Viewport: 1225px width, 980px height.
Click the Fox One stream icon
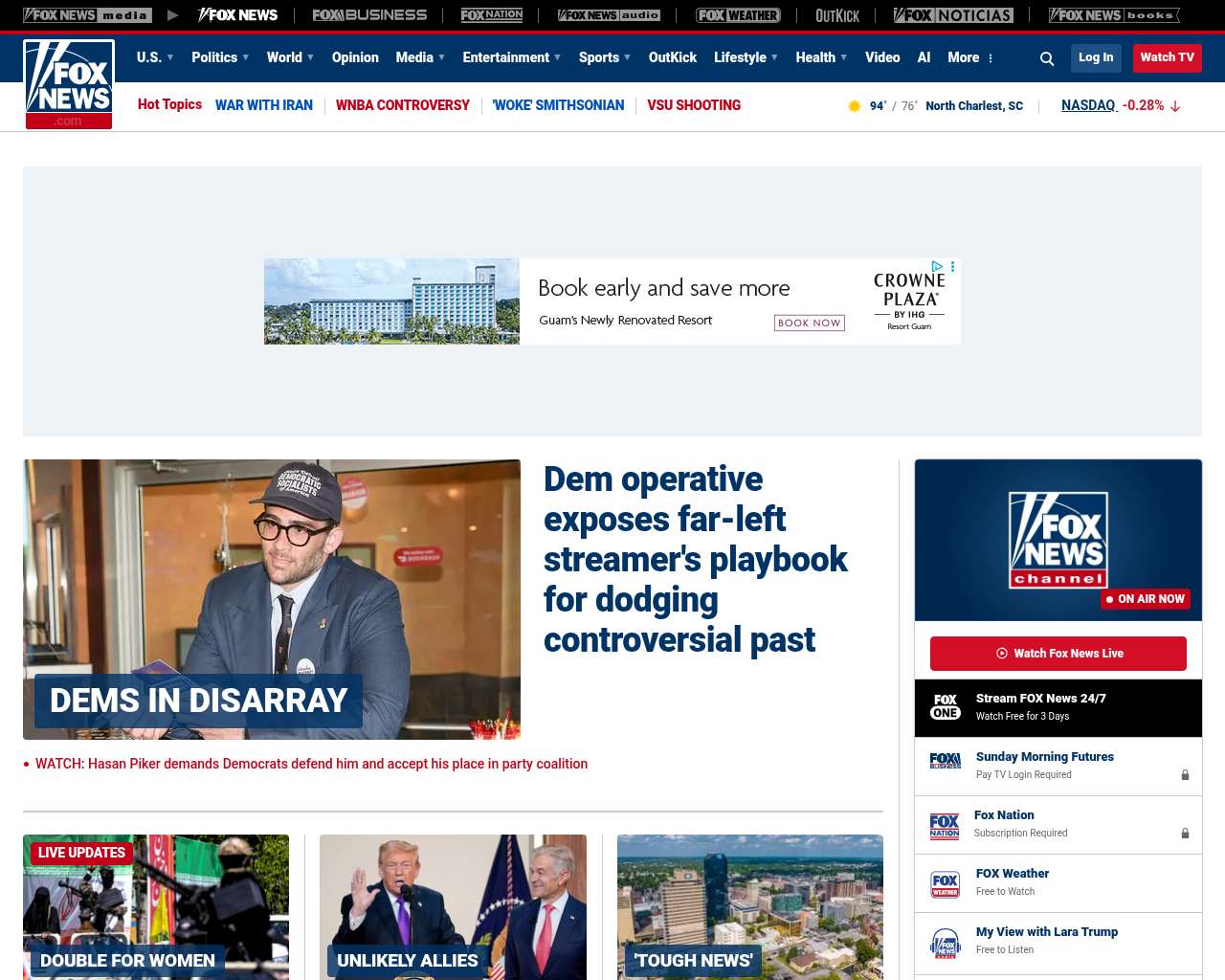946,707
